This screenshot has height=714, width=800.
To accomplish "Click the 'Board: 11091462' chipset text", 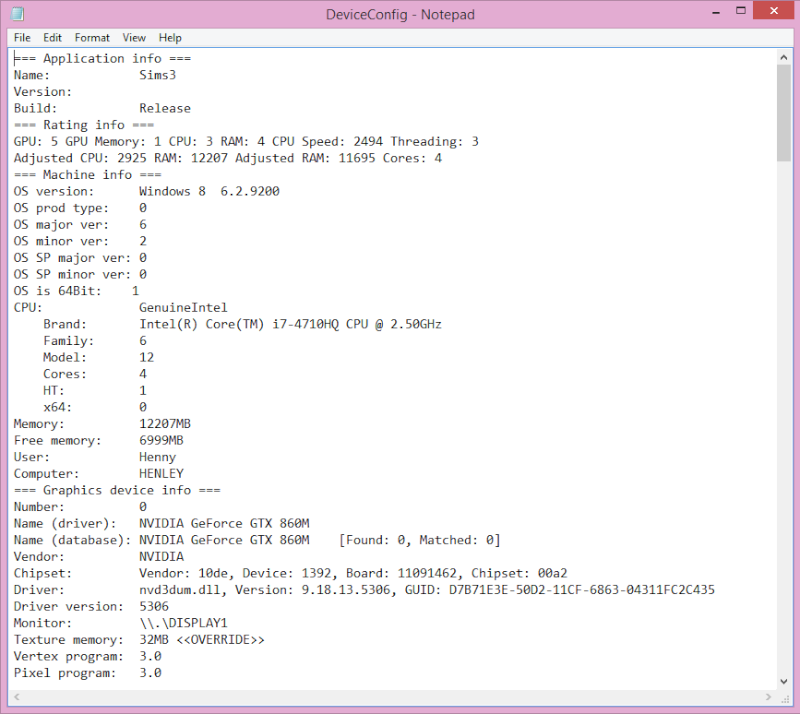I will (x=405, y=573).
